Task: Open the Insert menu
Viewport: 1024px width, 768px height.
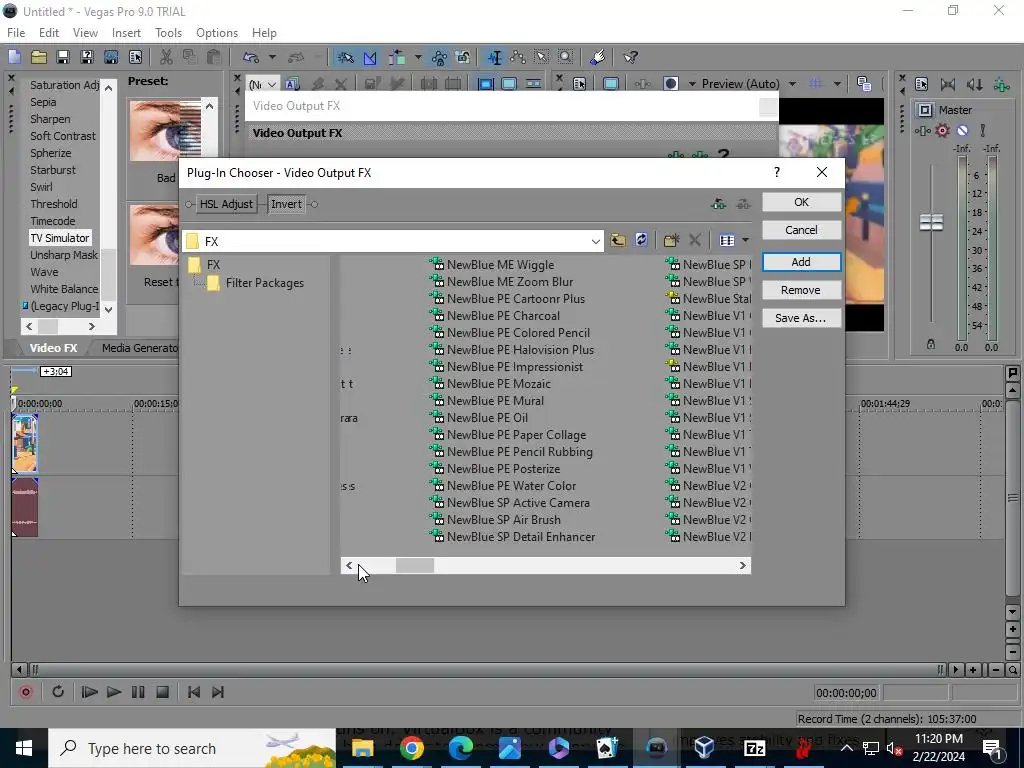Action: point(126,33)
